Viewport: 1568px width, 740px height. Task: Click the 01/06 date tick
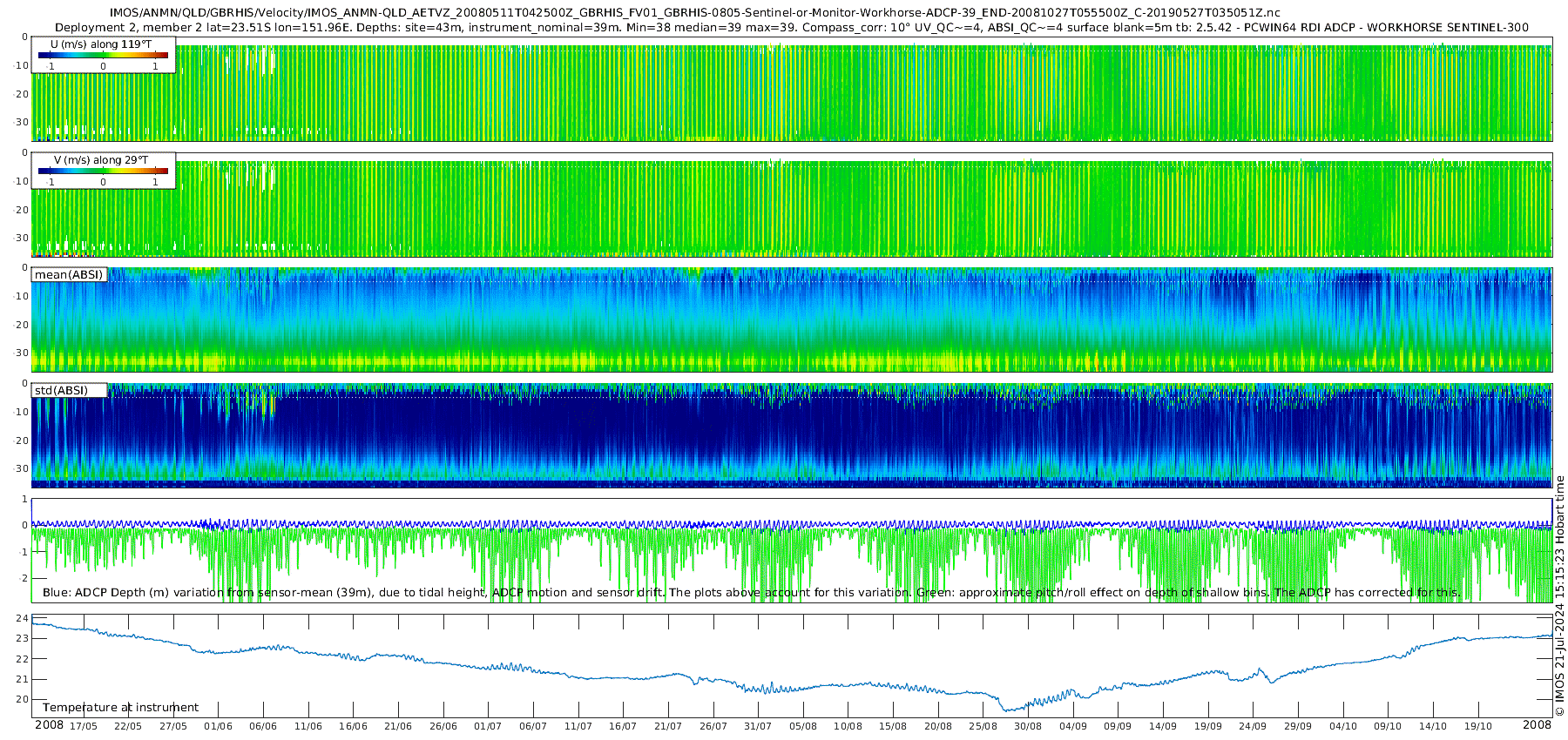tap(218, 726)
